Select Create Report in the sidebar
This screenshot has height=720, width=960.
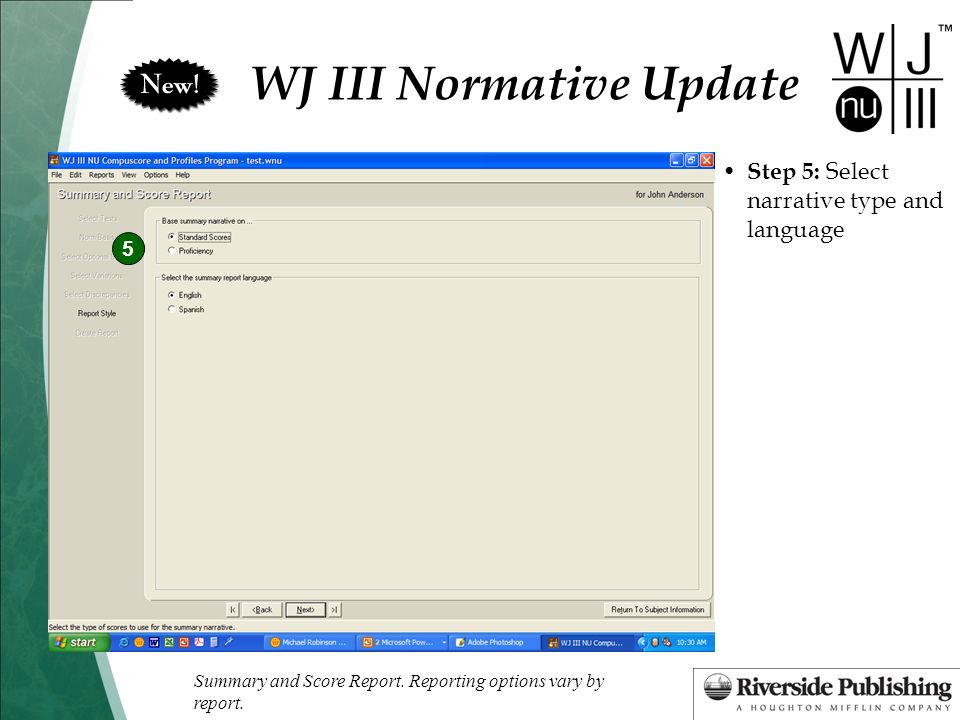tap(97, 333)
